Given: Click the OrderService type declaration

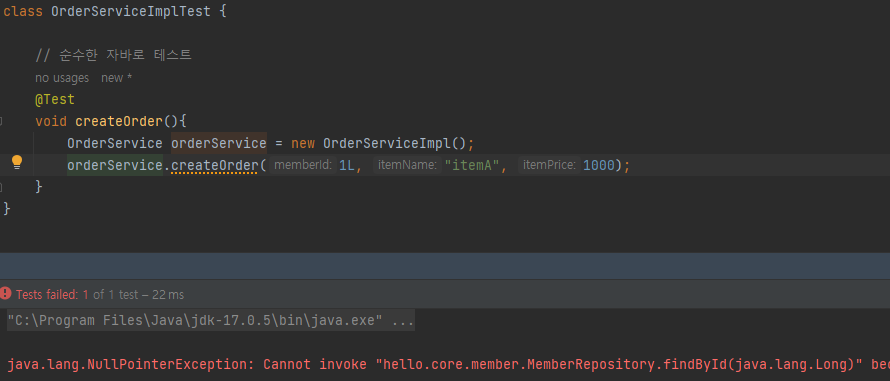Looking at the screenshot, I should (x=115, y=143).
